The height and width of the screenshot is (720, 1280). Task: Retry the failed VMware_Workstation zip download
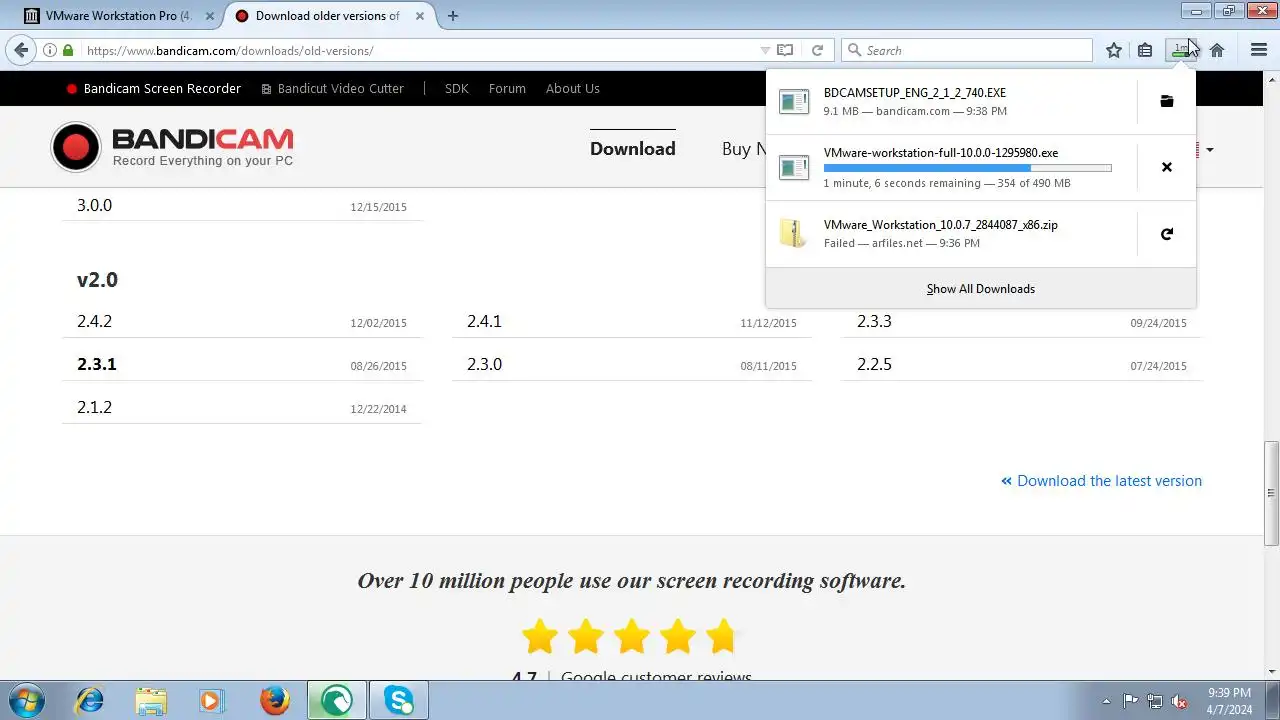[1166, 234]
